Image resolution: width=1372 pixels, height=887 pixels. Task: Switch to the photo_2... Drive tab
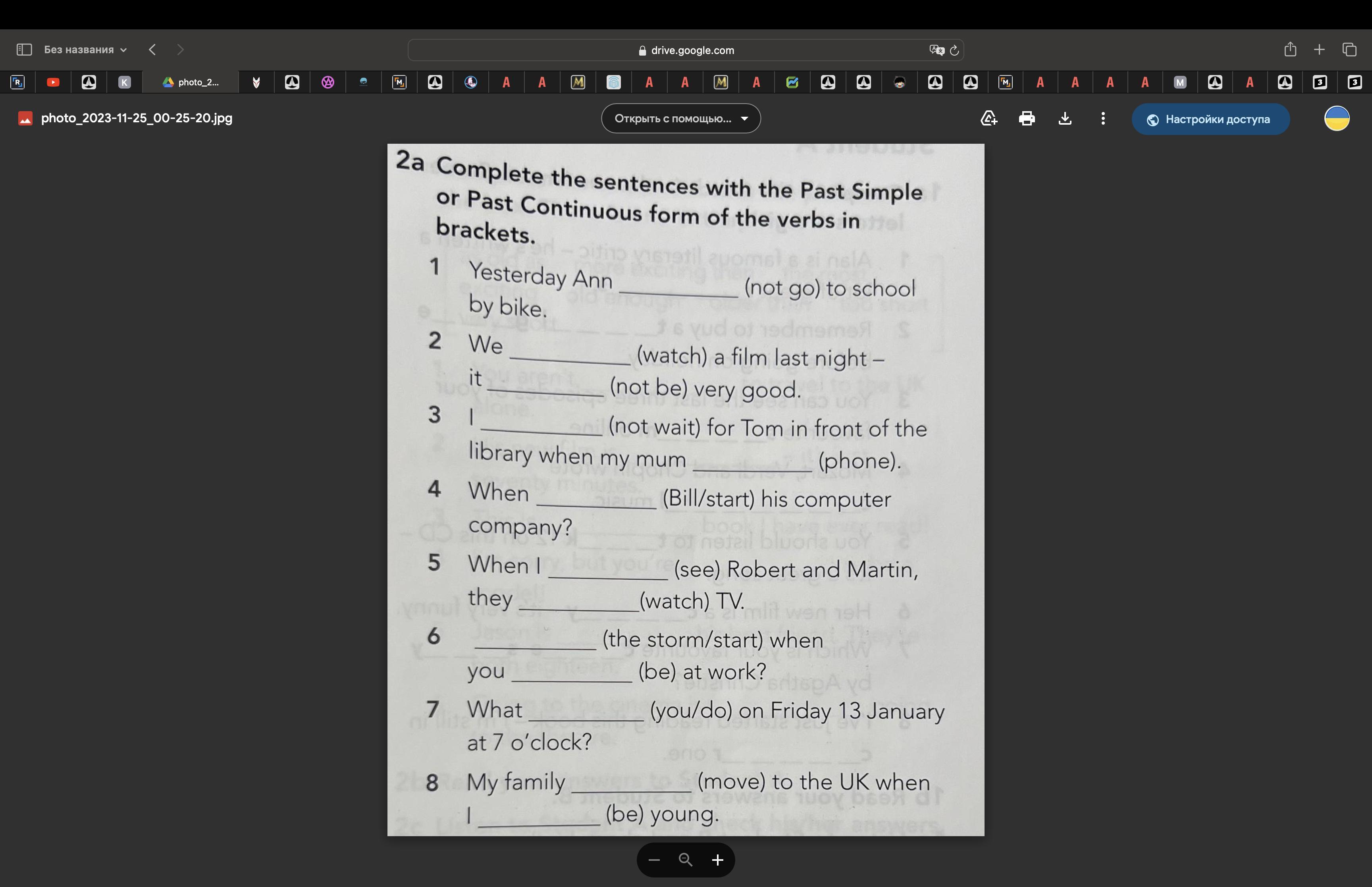click(191, 82)
